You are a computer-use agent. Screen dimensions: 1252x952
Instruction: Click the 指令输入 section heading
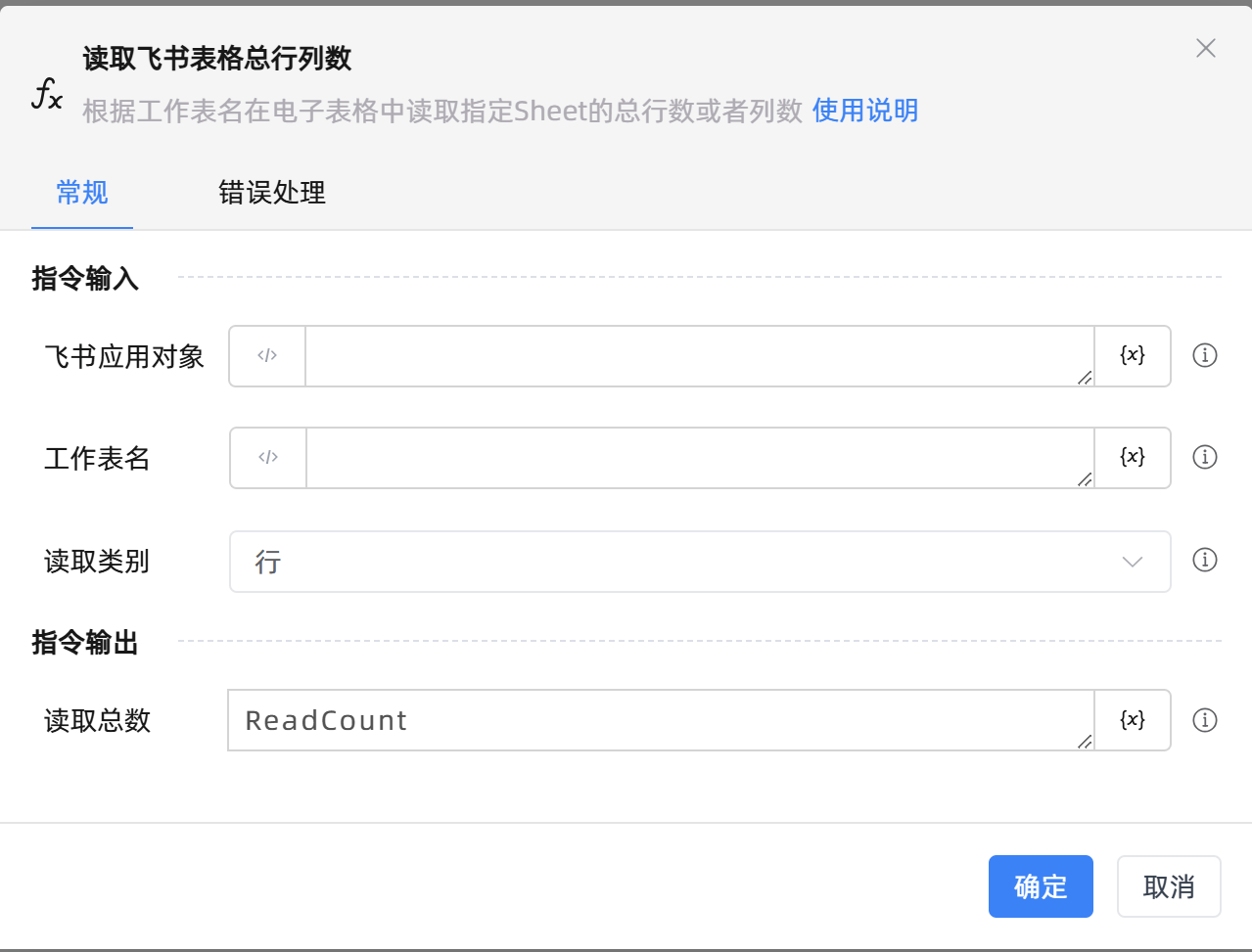pos(85,279)
